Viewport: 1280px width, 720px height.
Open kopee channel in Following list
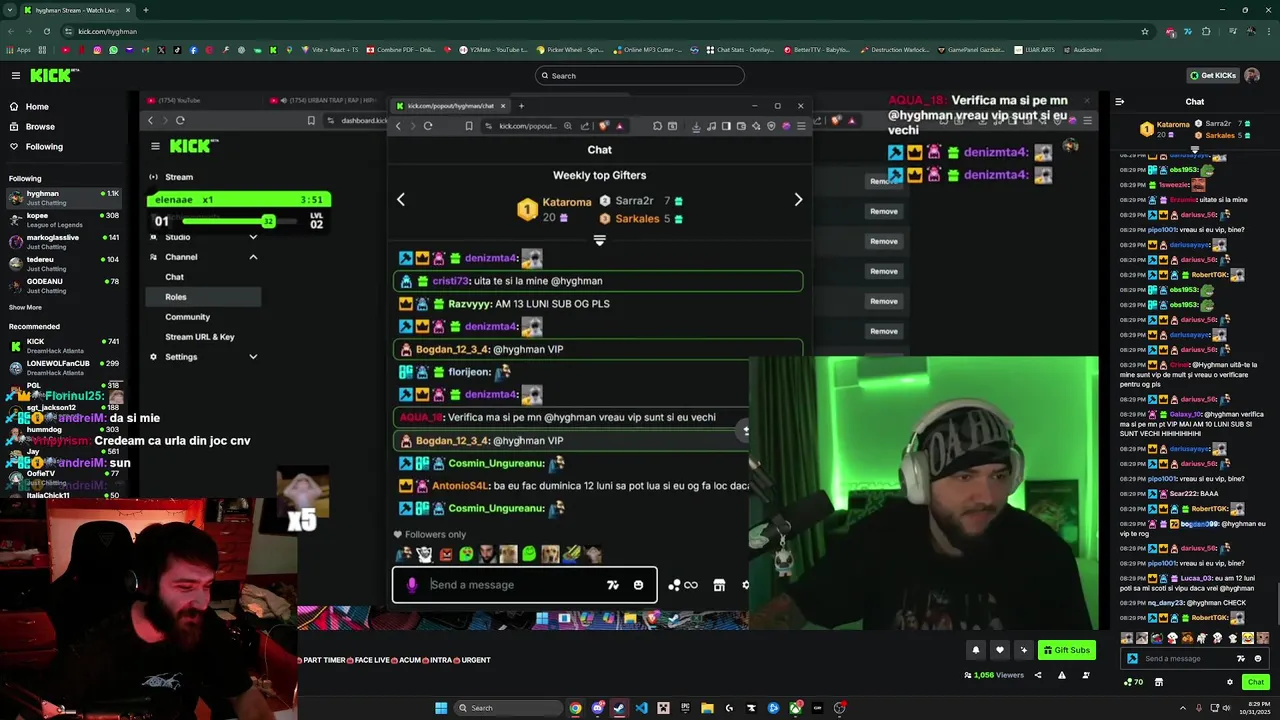coord(63,219)
